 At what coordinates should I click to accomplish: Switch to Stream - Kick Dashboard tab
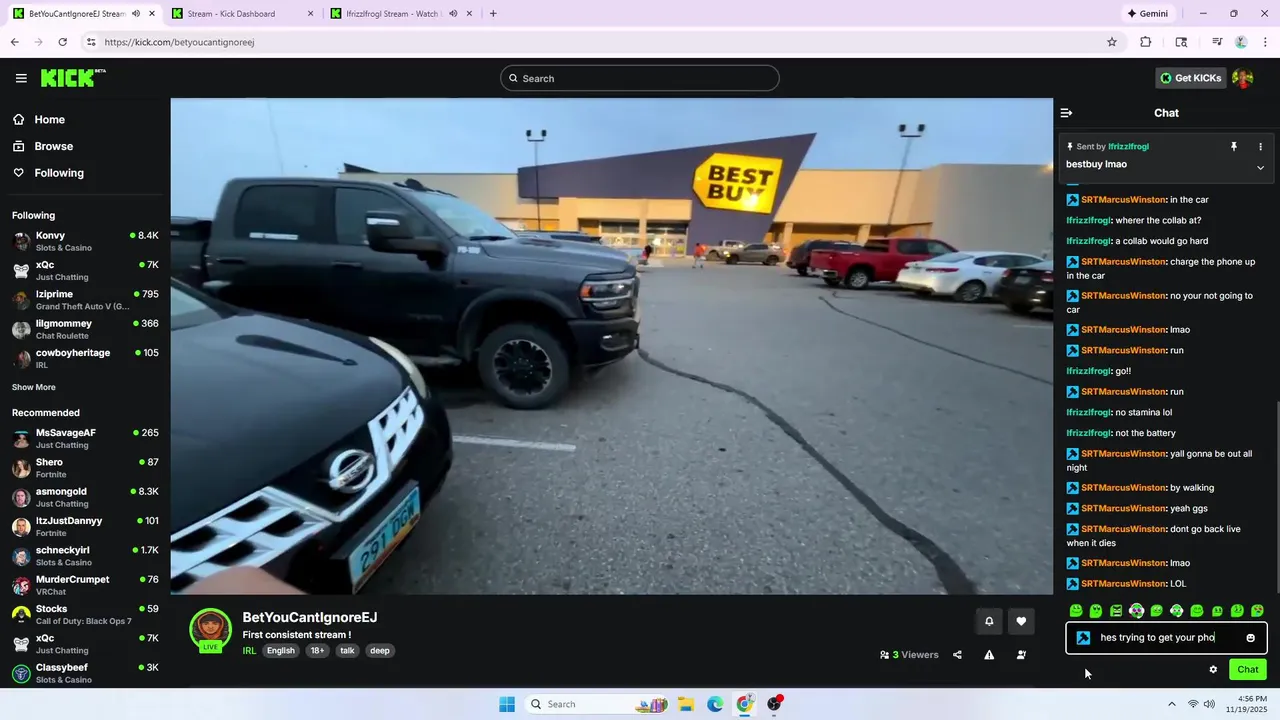(242, 14)
